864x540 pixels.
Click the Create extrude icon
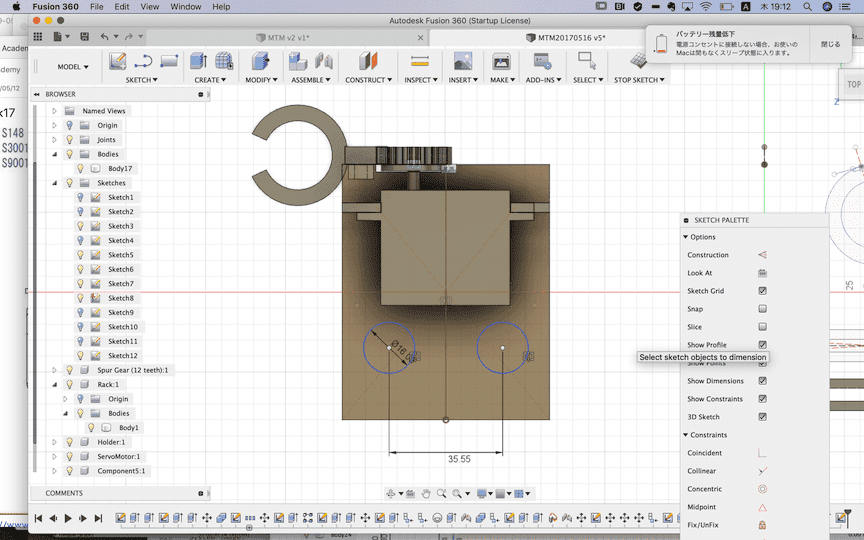pos(199,62)
